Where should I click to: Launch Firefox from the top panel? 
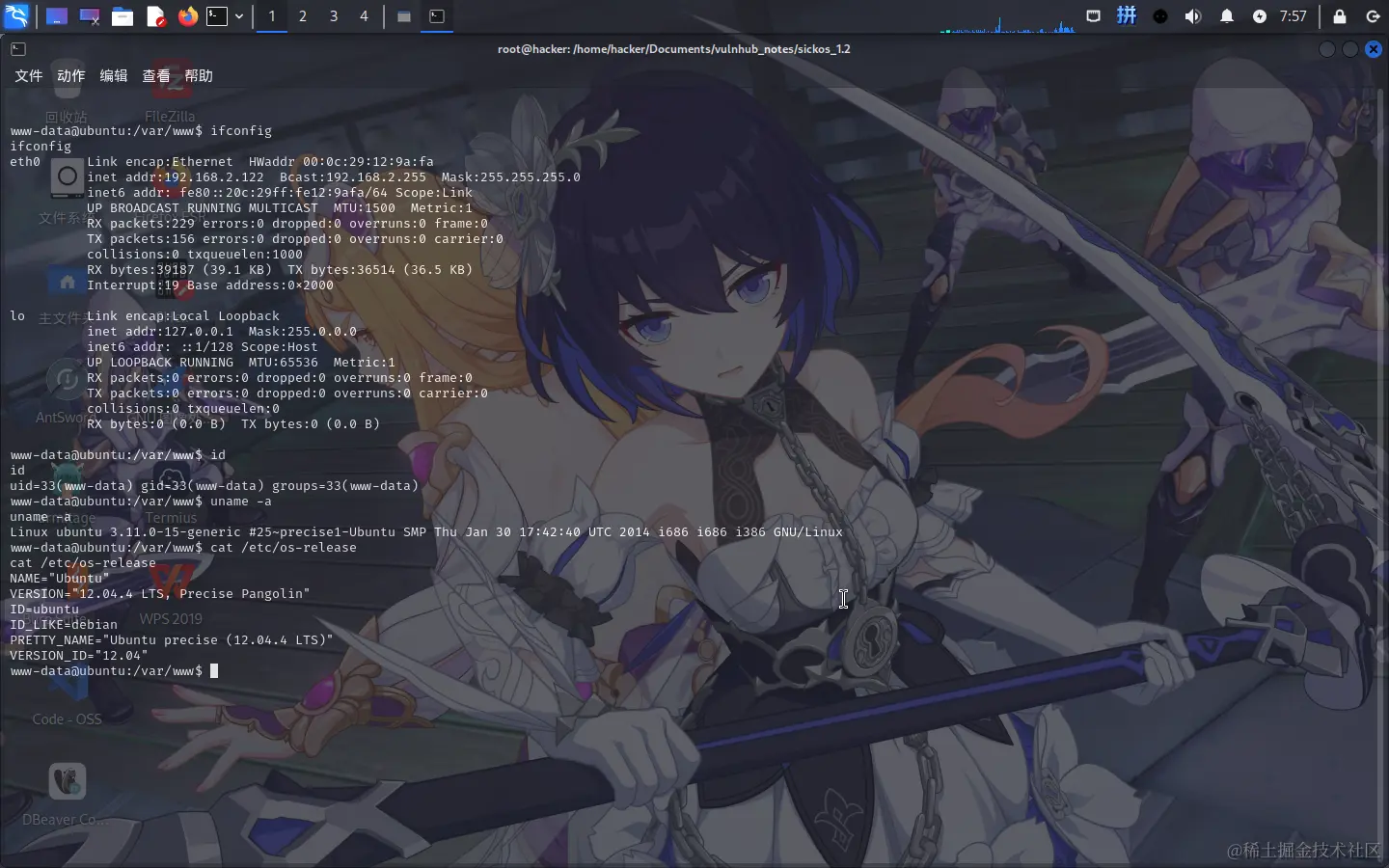pos(188,16)
